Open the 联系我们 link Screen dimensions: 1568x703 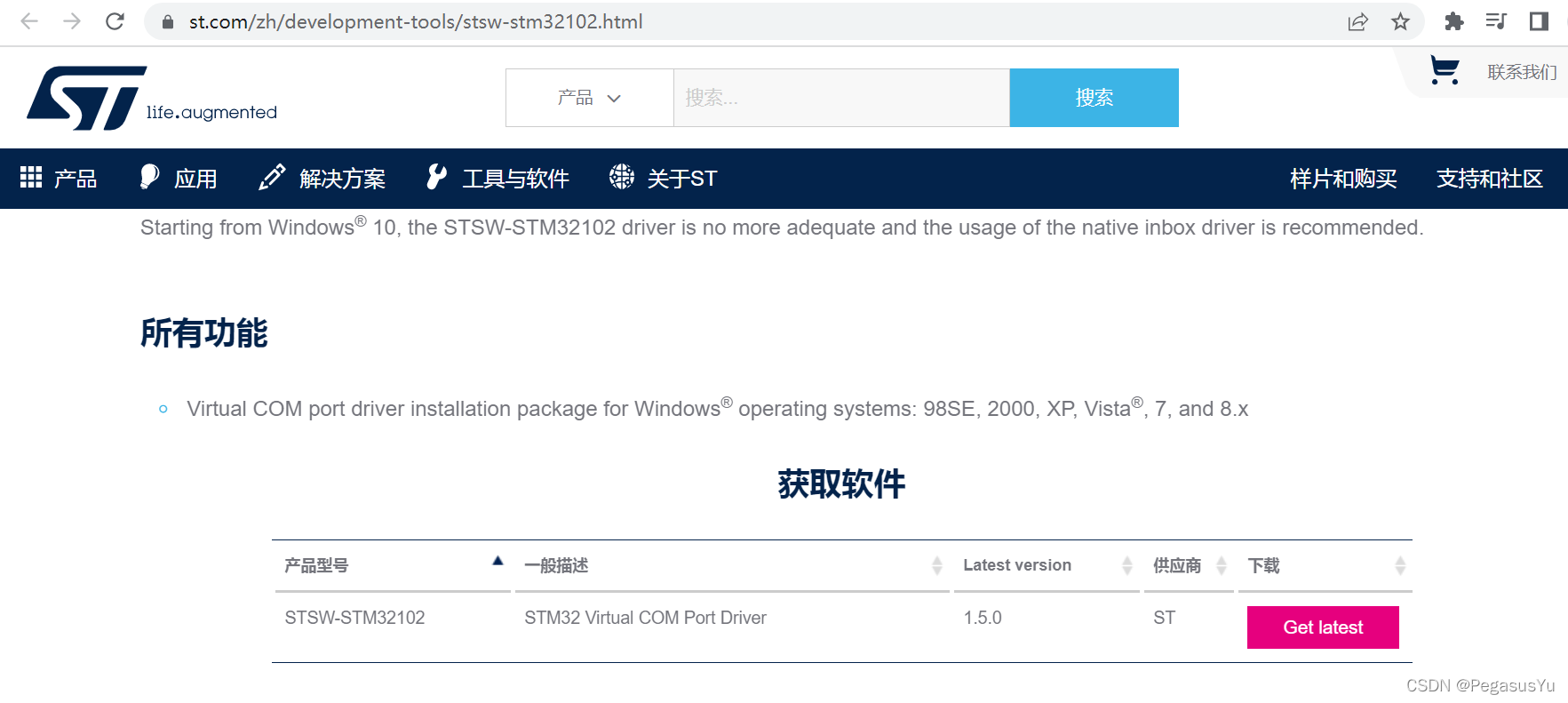1522,72
